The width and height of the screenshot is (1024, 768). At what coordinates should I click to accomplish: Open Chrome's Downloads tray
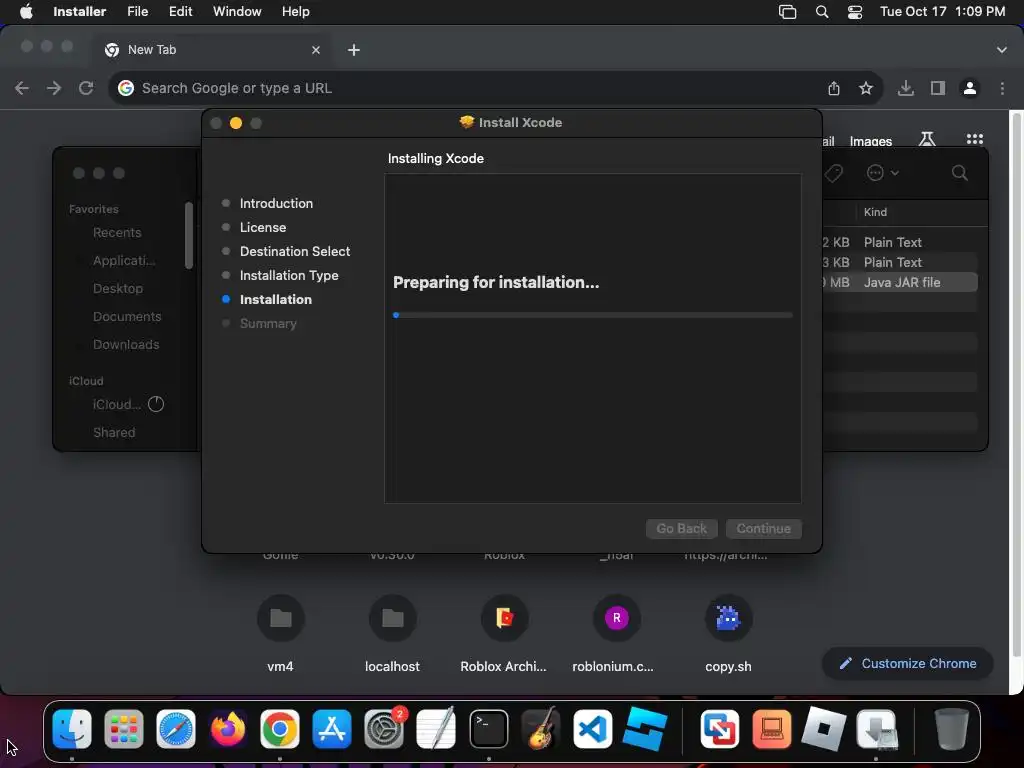(906, 88)
